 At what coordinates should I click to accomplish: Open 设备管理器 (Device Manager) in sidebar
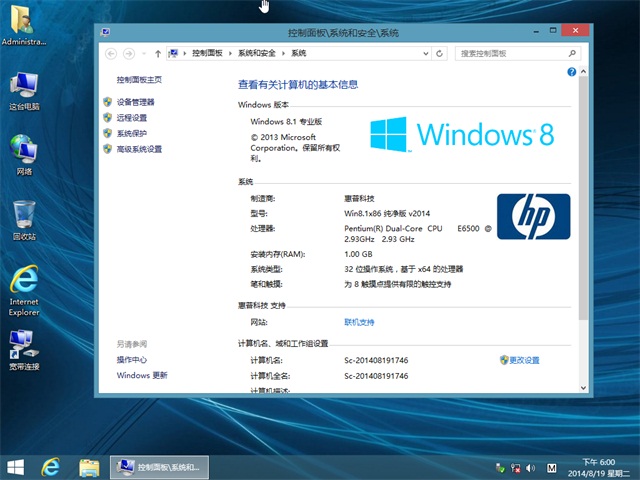point(135,102)
